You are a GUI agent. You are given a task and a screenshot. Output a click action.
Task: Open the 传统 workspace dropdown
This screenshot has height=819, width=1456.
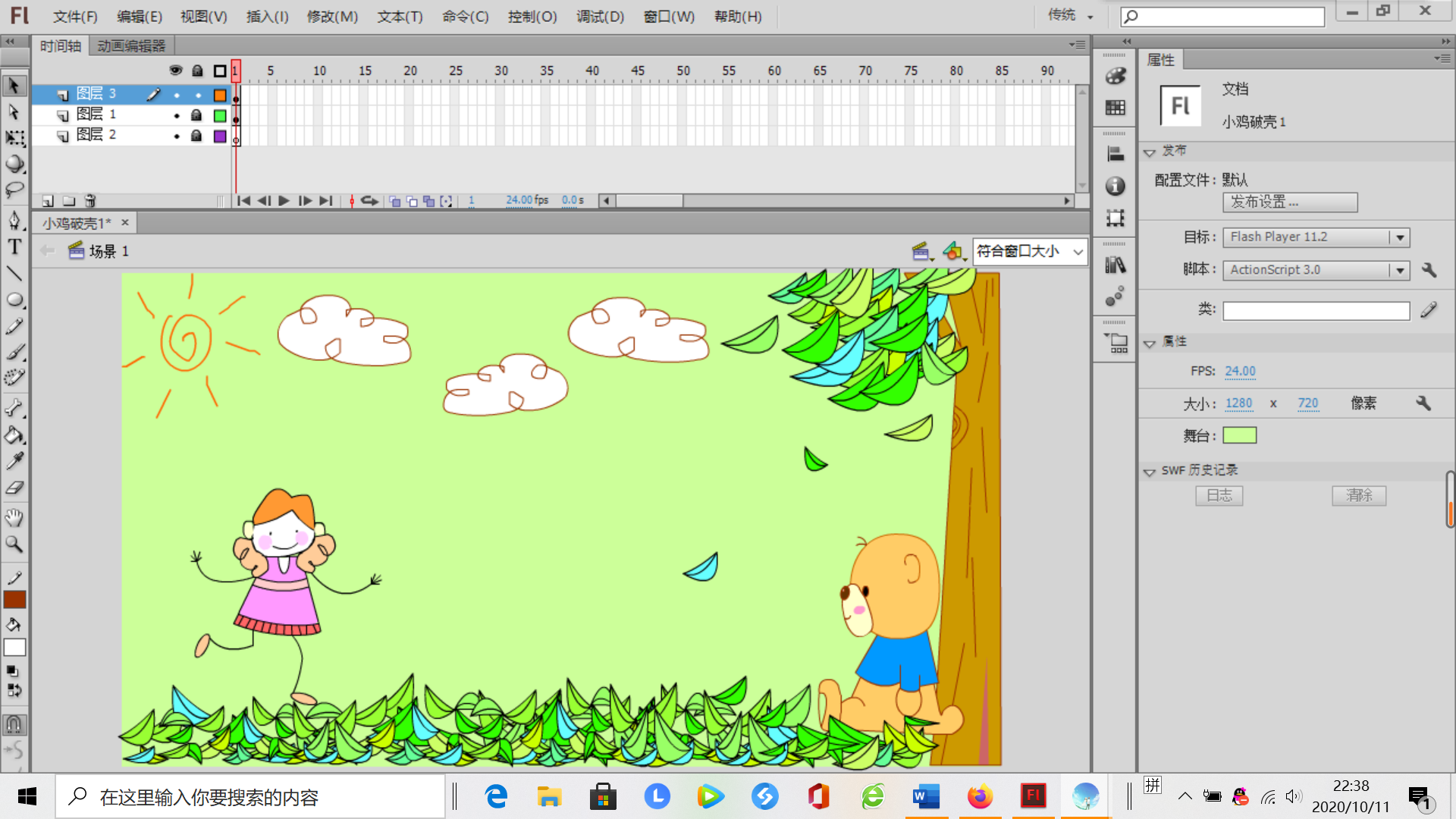(x=1070, y=15)
